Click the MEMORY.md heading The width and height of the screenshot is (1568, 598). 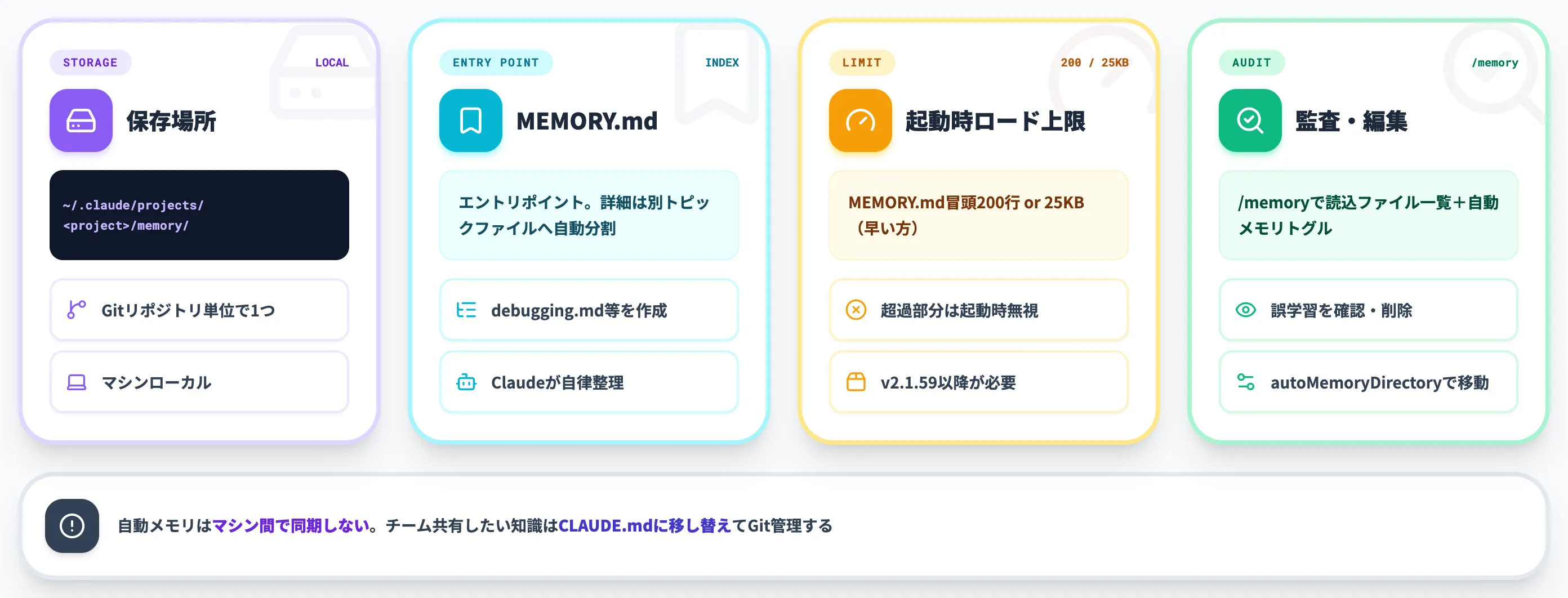coord(587,121)
